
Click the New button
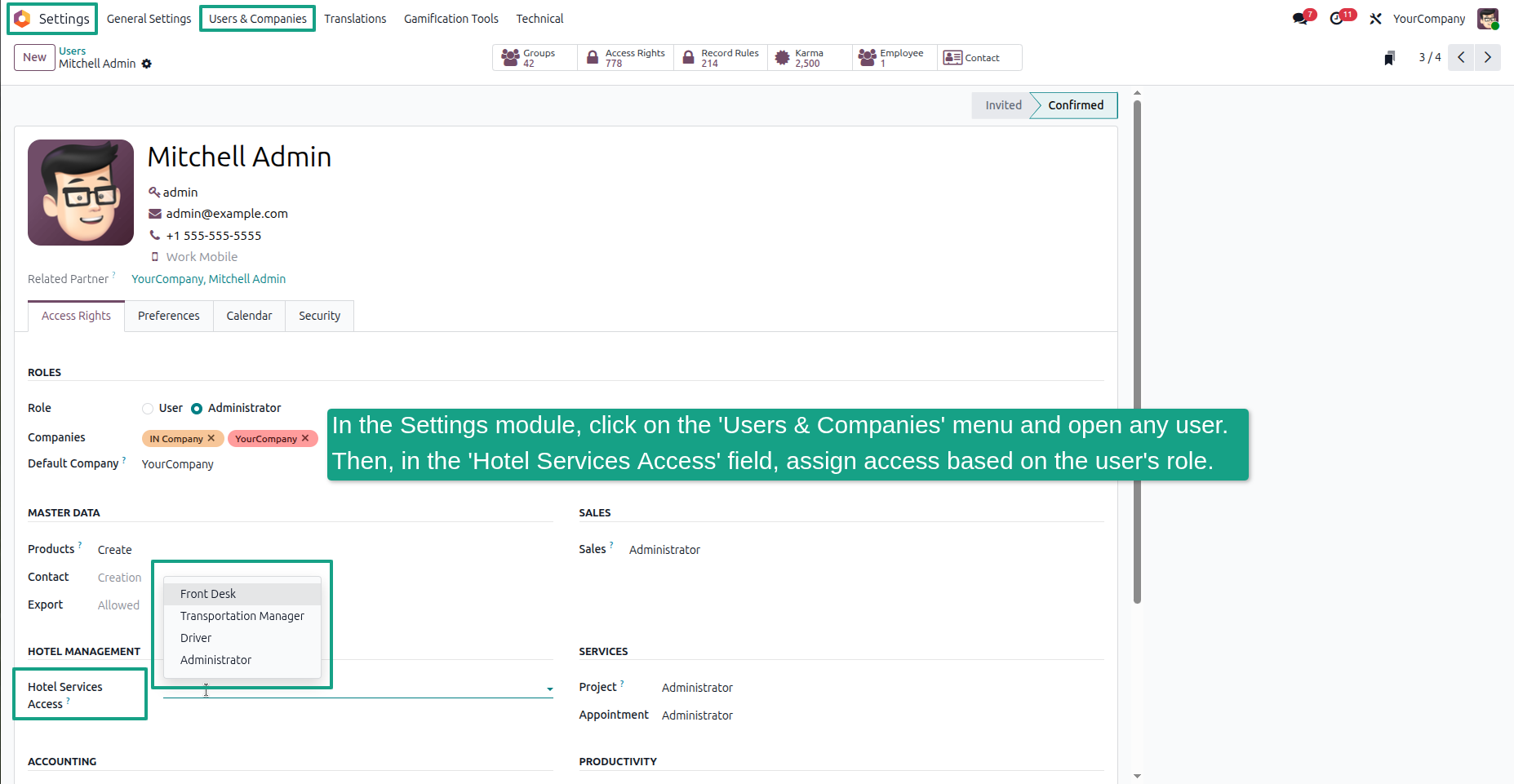[34, 57]
